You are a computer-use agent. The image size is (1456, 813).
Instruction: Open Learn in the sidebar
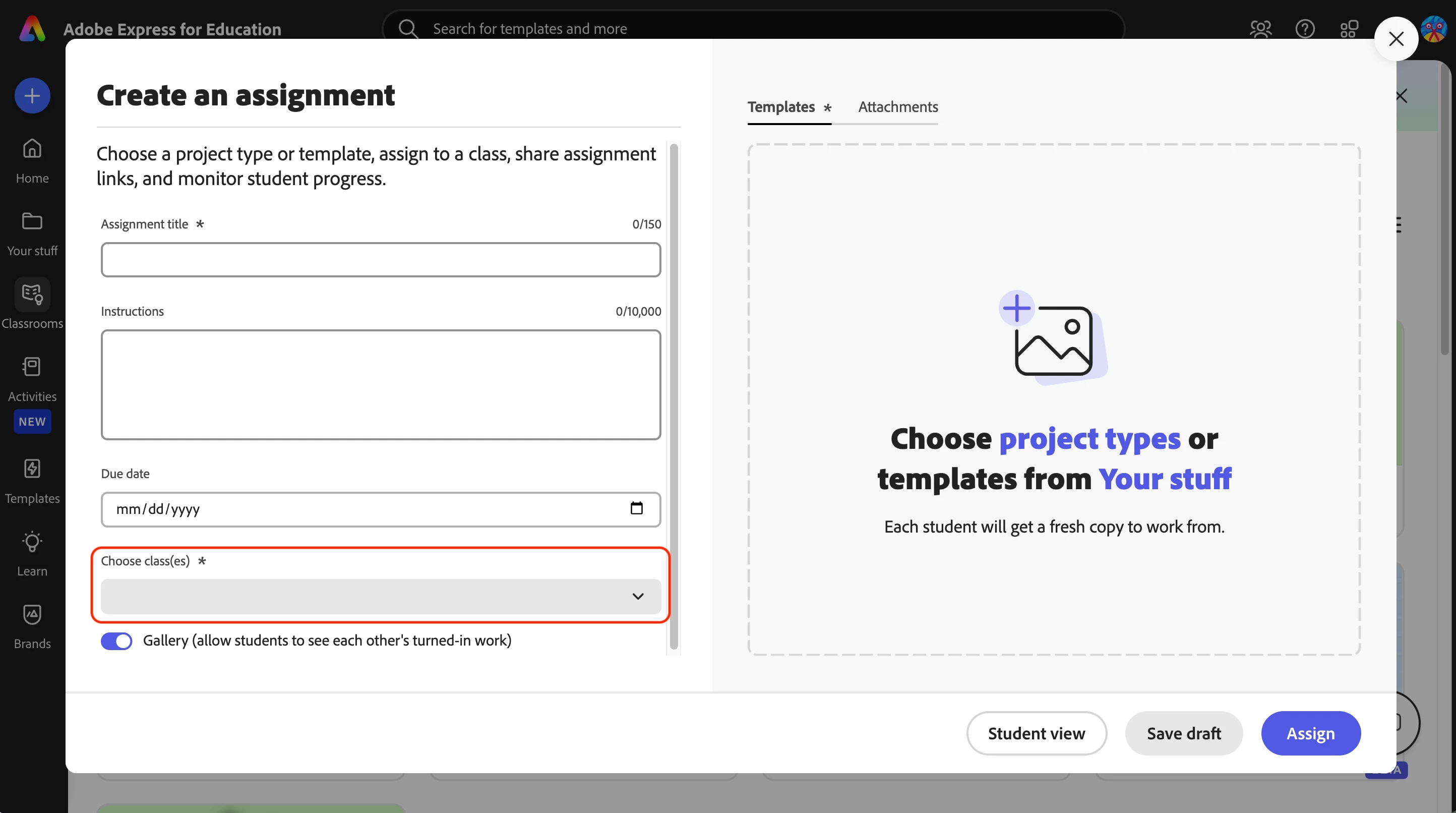click(32, 554)
